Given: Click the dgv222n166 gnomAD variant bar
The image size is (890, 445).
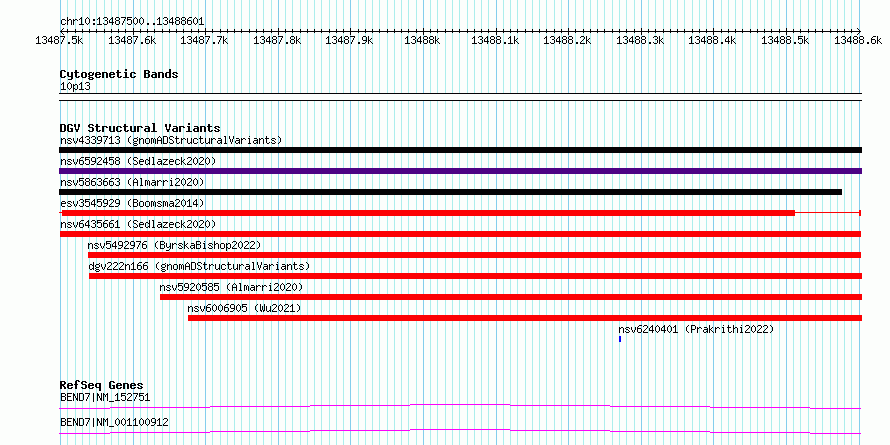Looking at the screenshot, I should pos(475,276).
